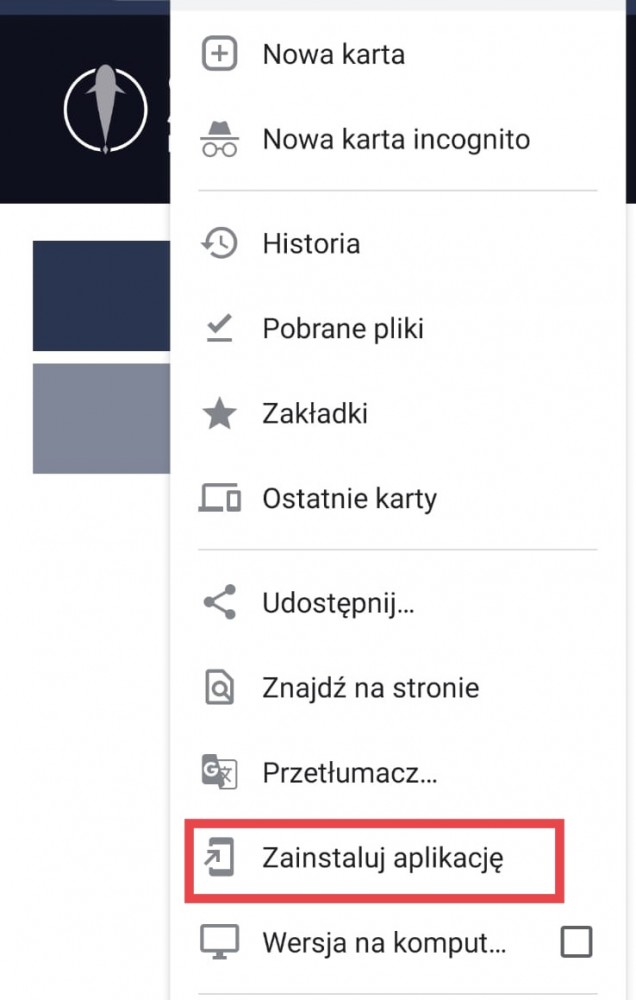Tick the Wersja na komputer checkbox
This screenshot has width=636, height=1000.
[576, 942]
